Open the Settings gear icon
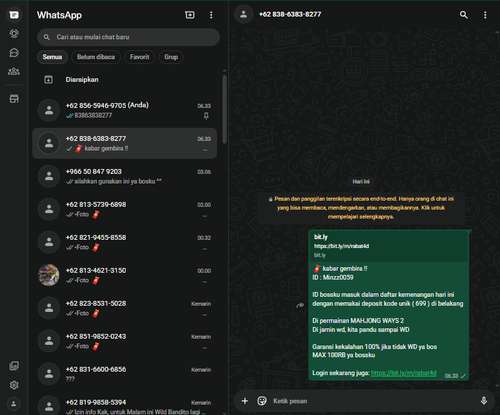 click(14, 385)
